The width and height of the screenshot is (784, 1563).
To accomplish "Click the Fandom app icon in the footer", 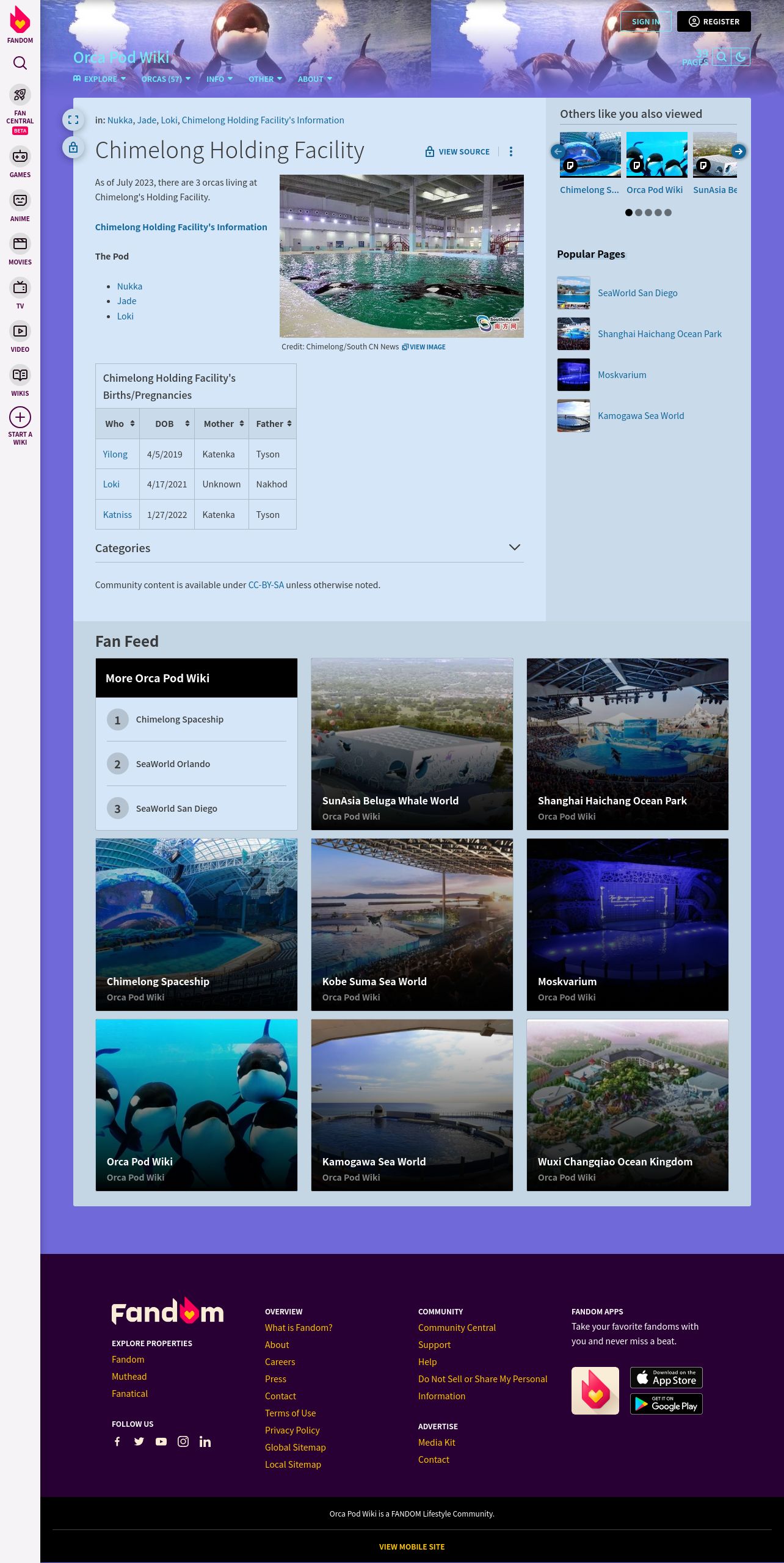I will pyautogui.click(x=595, y=1391).
